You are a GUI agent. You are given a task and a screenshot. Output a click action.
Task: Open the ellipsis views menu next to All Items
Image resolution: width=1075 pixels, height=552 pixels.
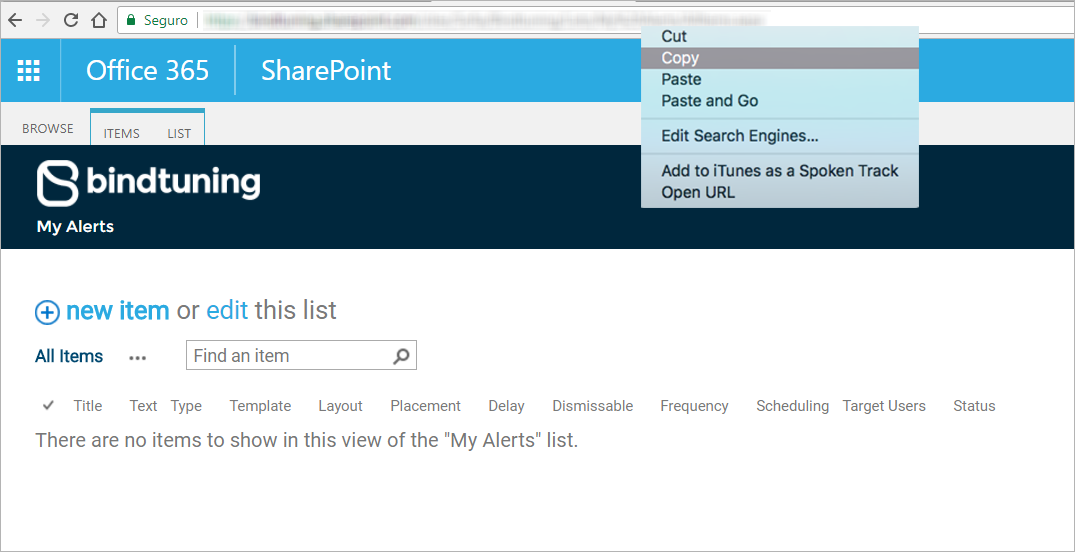click(x=138, y=357)
